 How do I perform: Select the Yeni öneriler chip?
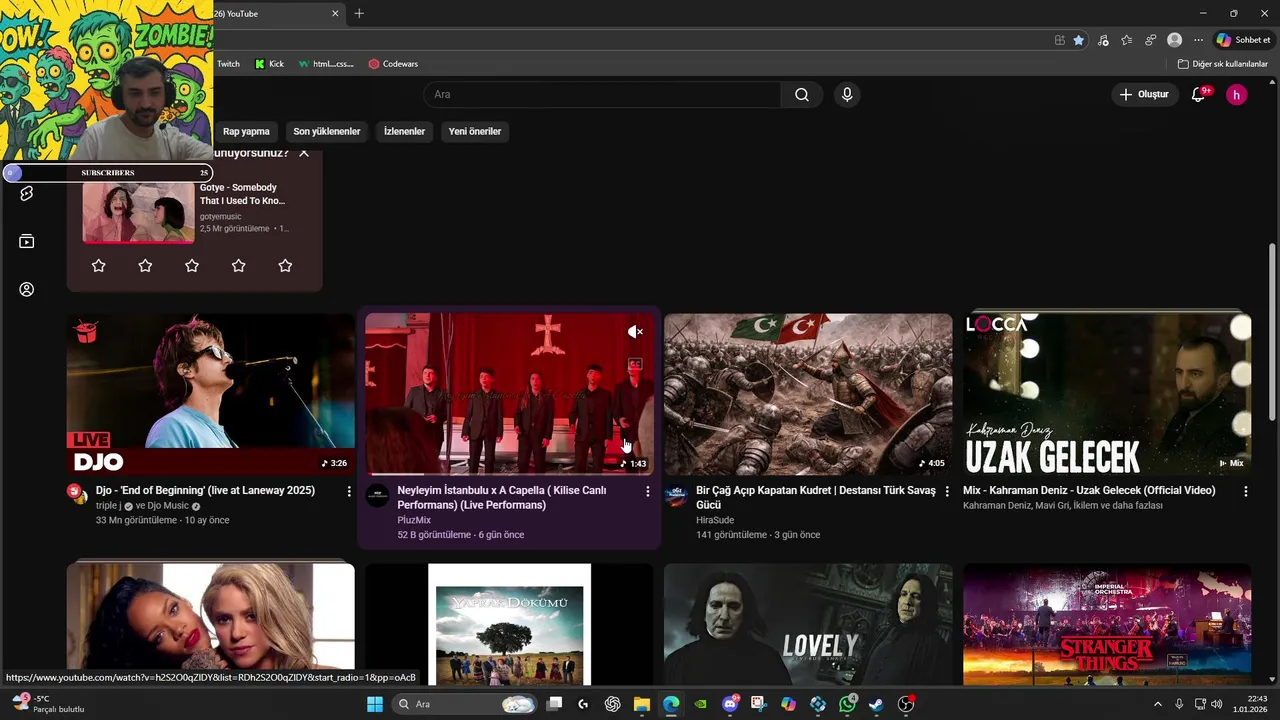475,131
